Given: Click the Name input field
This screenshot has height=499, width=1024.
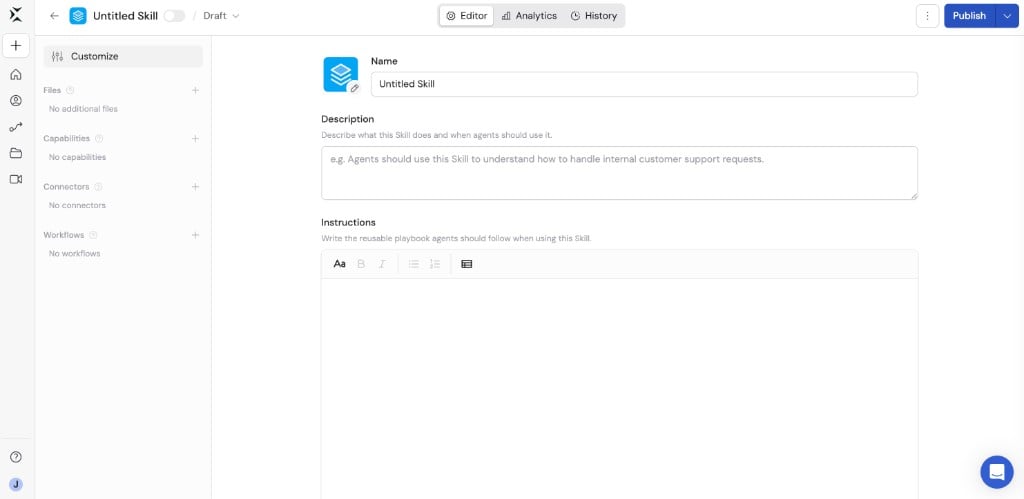Looking at the screenshot, I should pyautogui.click(x=644, y=84).
